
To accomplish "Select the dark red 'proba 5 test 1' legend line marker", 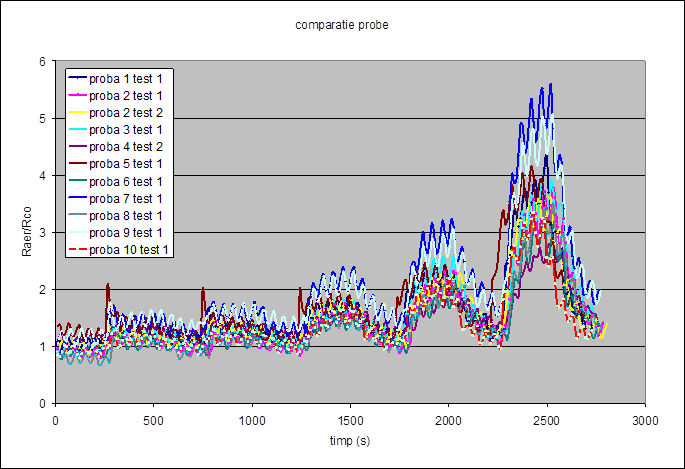I will coord(77,163).
